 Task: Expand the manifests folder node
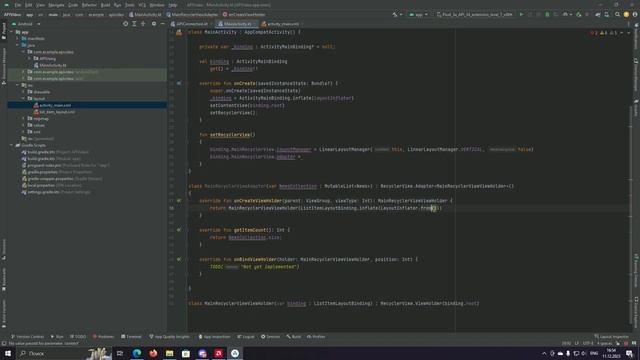[x=18, y=38]
